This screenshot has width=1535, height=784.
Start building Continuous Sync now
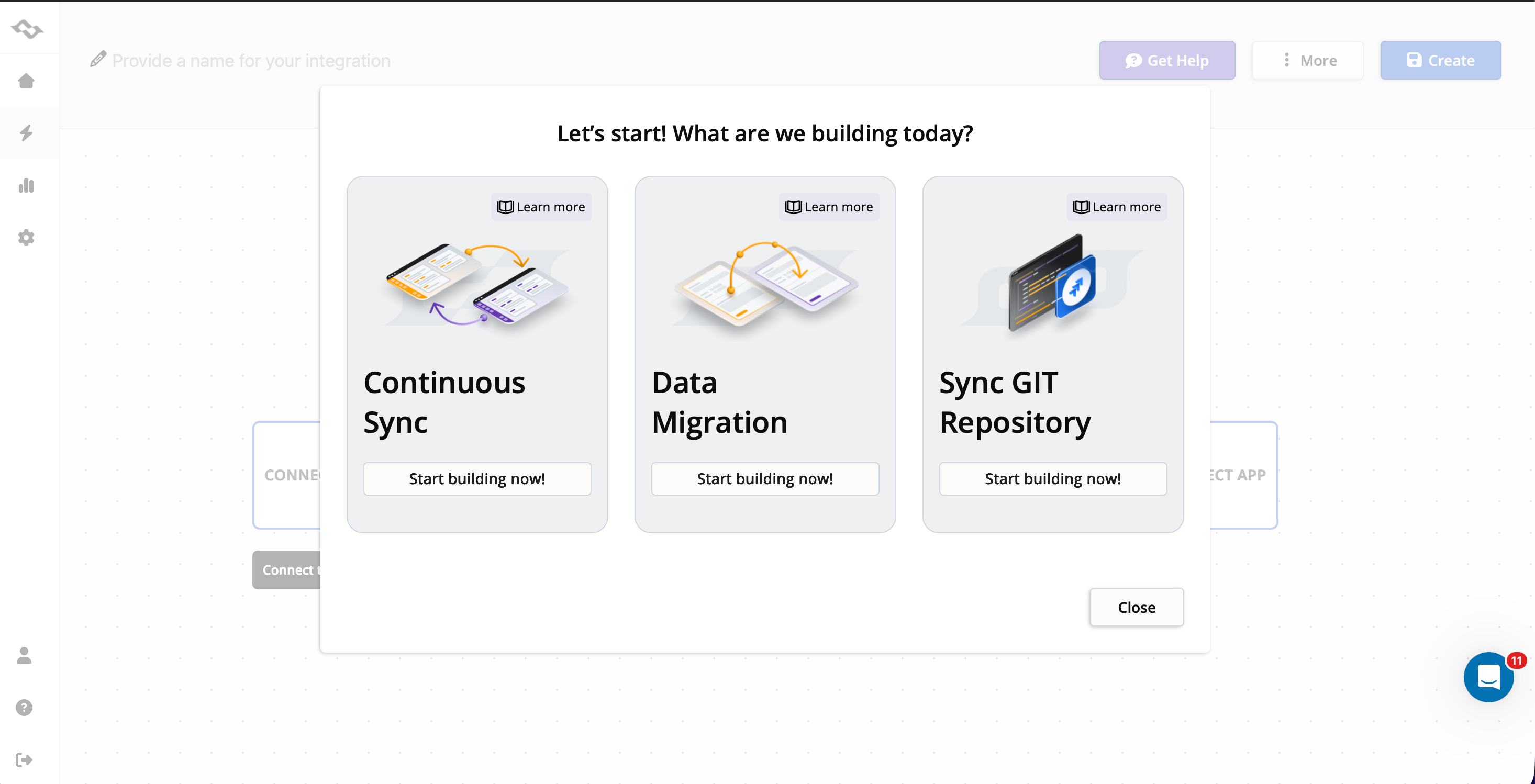coord(477,478)
